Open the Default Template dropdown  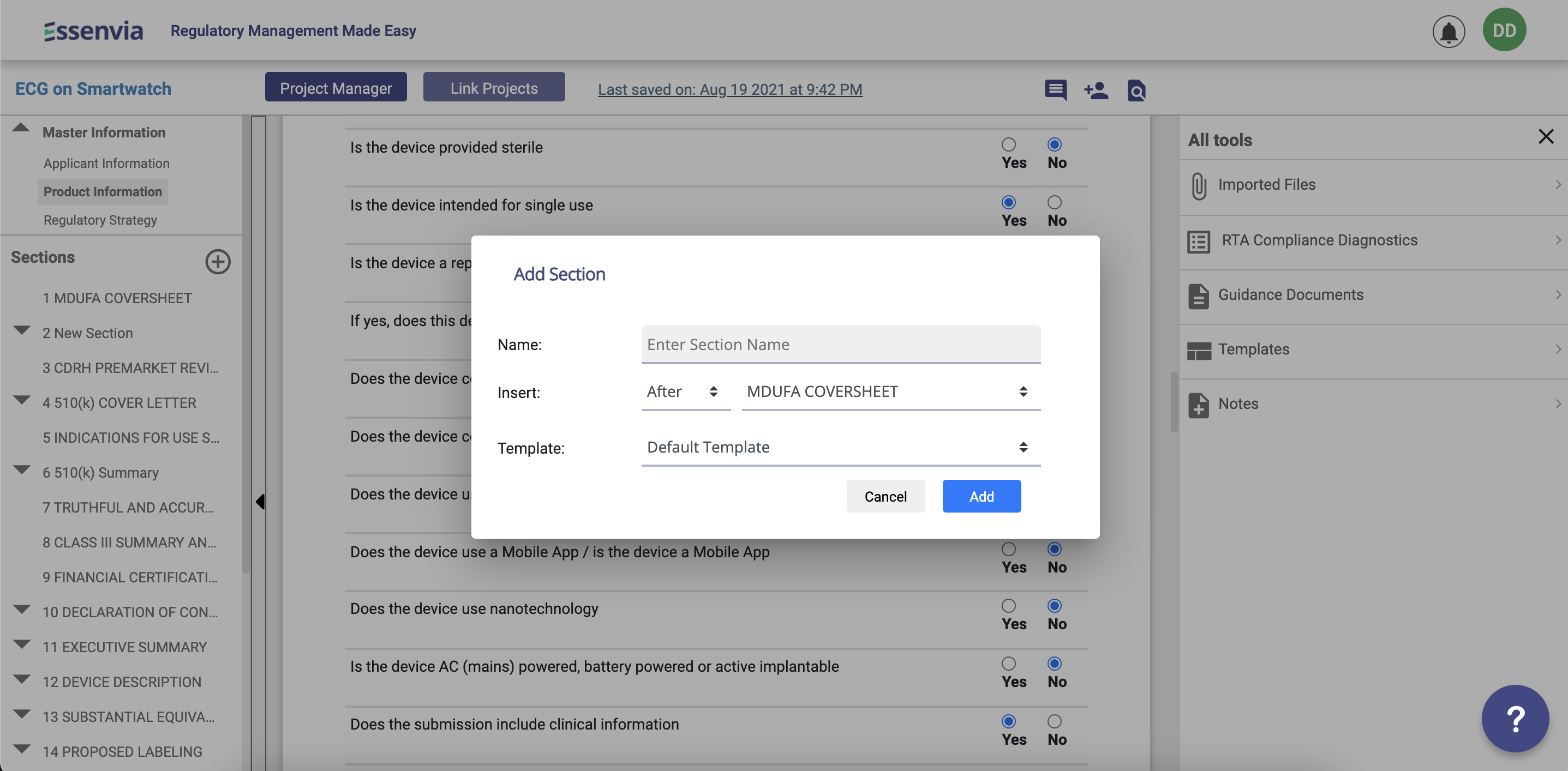(840, 447)
